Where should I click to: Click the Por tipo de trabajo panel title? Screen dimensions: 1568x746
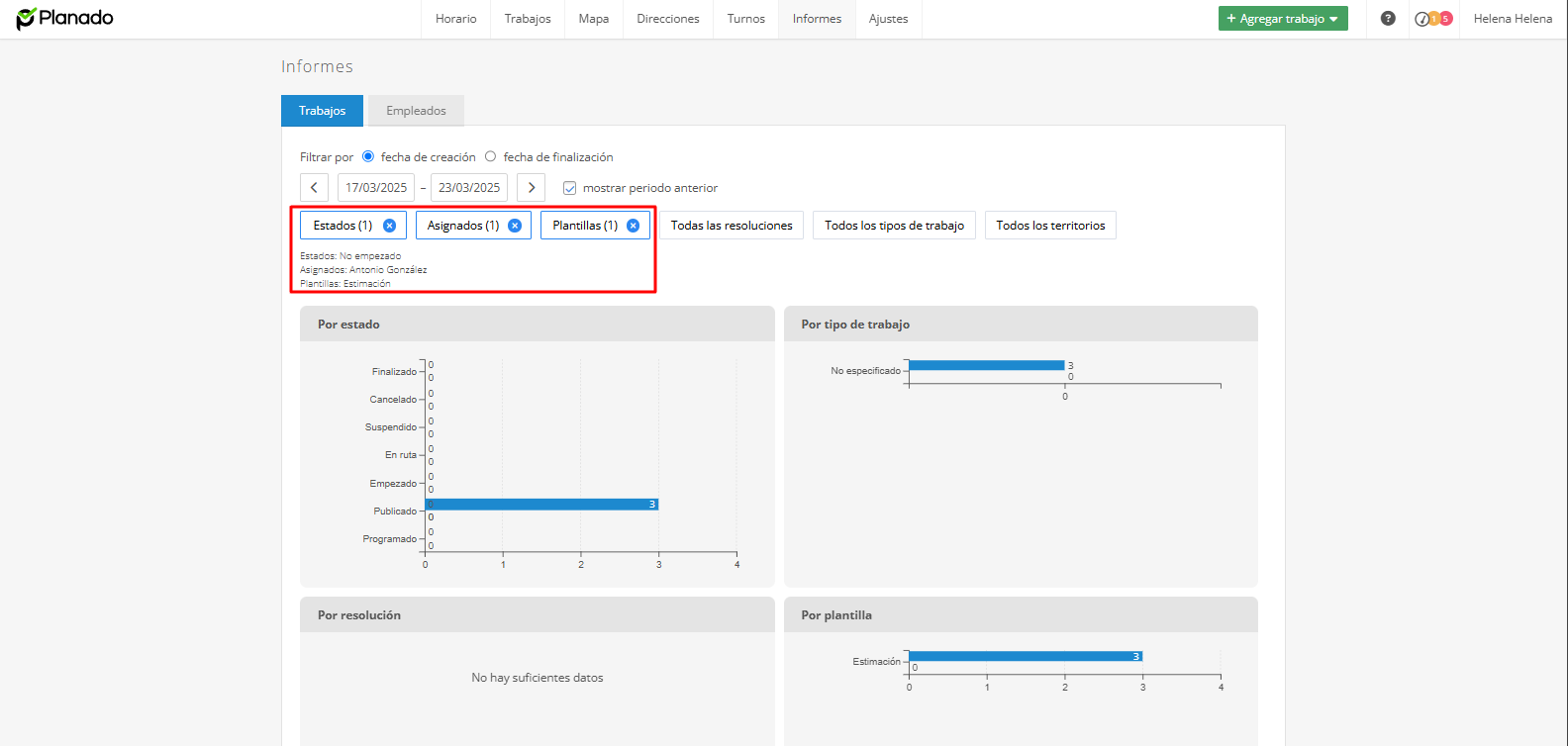855,325
